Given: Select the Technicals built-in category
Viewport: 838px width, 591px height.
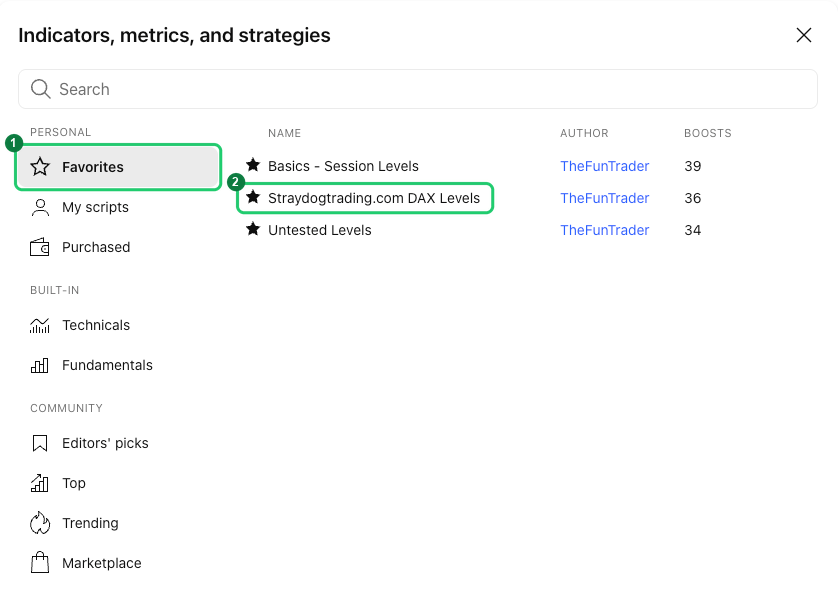Looking at the screenshot, I should (118, 325).
